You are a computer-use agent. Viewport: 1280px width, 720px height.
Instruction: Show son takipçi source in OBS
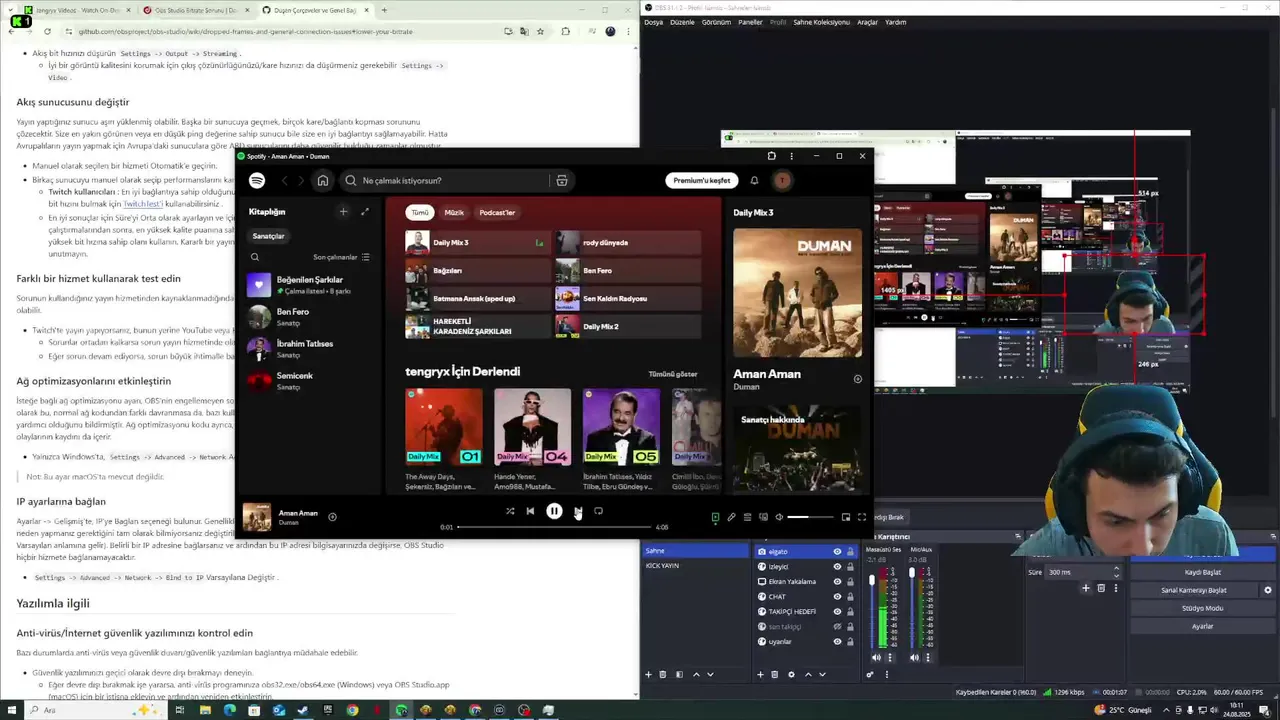click(837, 627)
